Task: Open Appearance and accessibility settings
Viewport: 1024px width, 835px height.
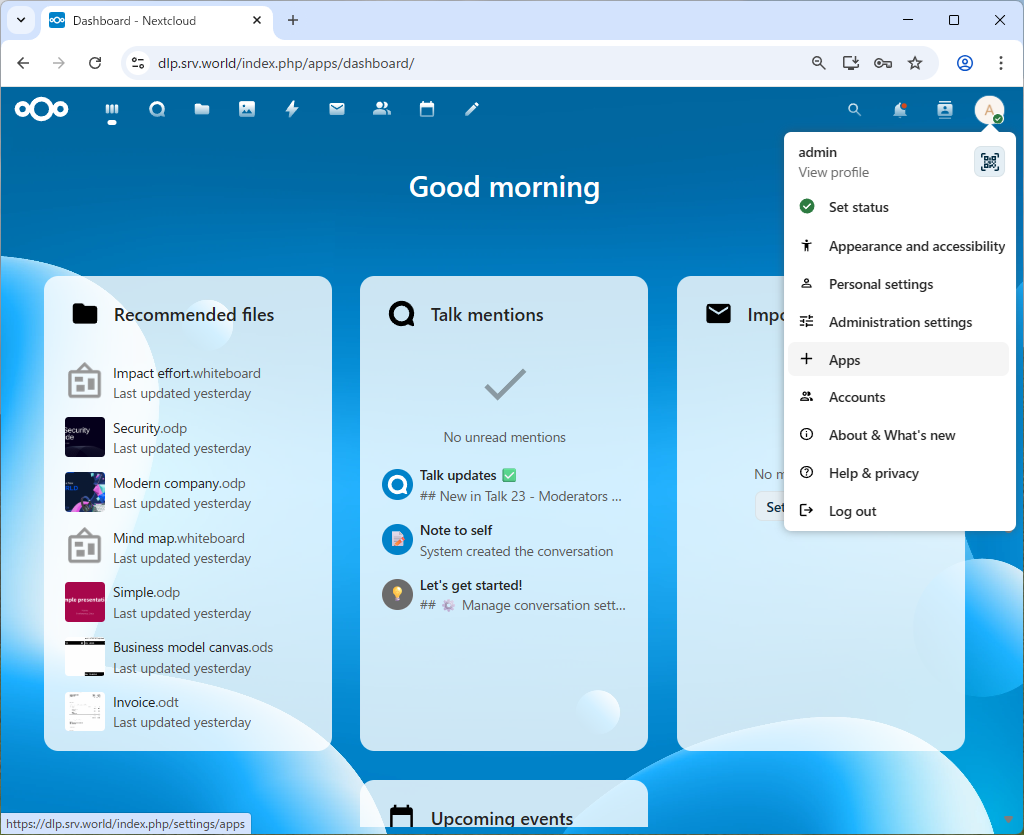Action: coord(899,246)
